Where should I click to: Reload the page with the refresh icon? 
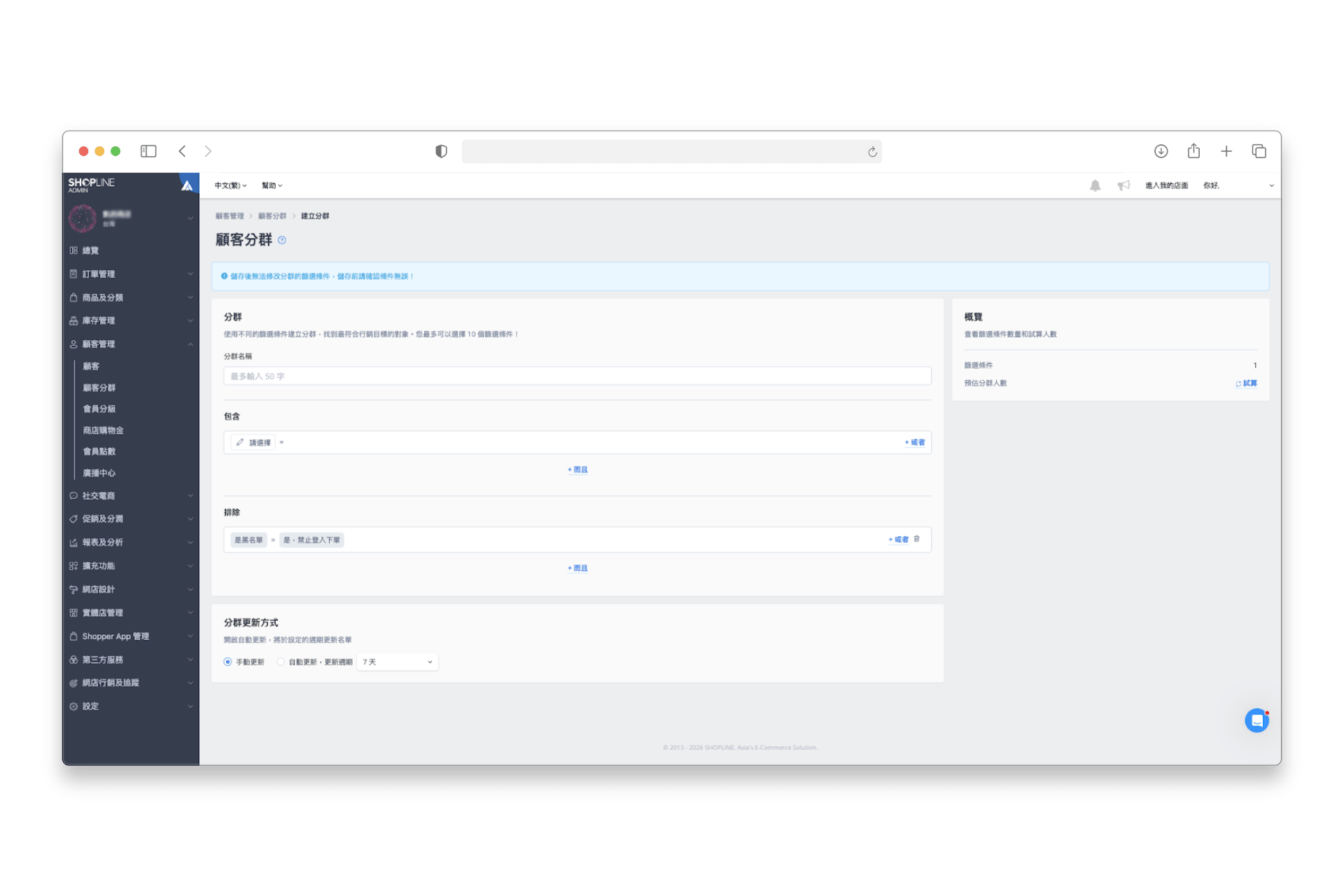click(872, 152)
